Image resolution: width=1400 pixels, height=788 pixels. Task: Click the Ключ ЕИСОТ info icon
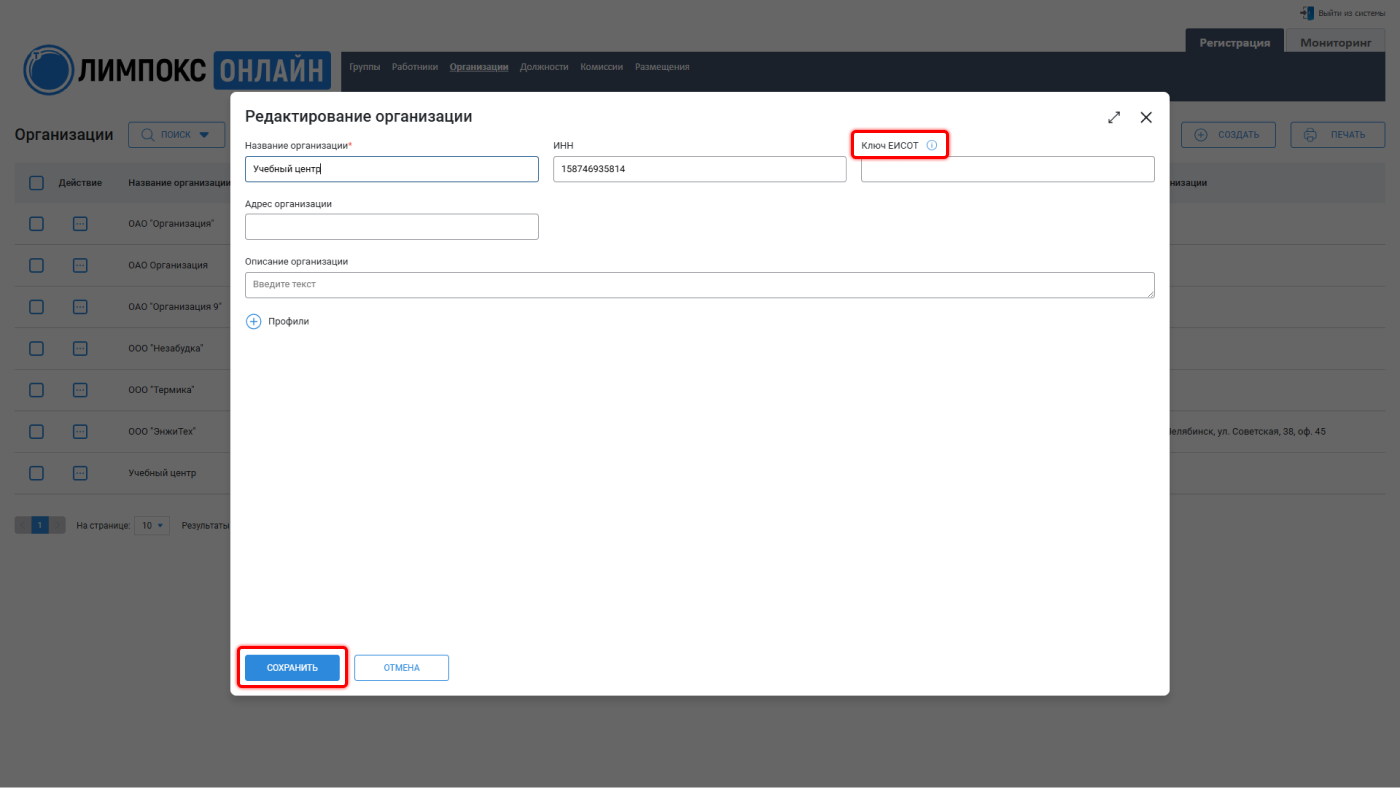[932, 146]
